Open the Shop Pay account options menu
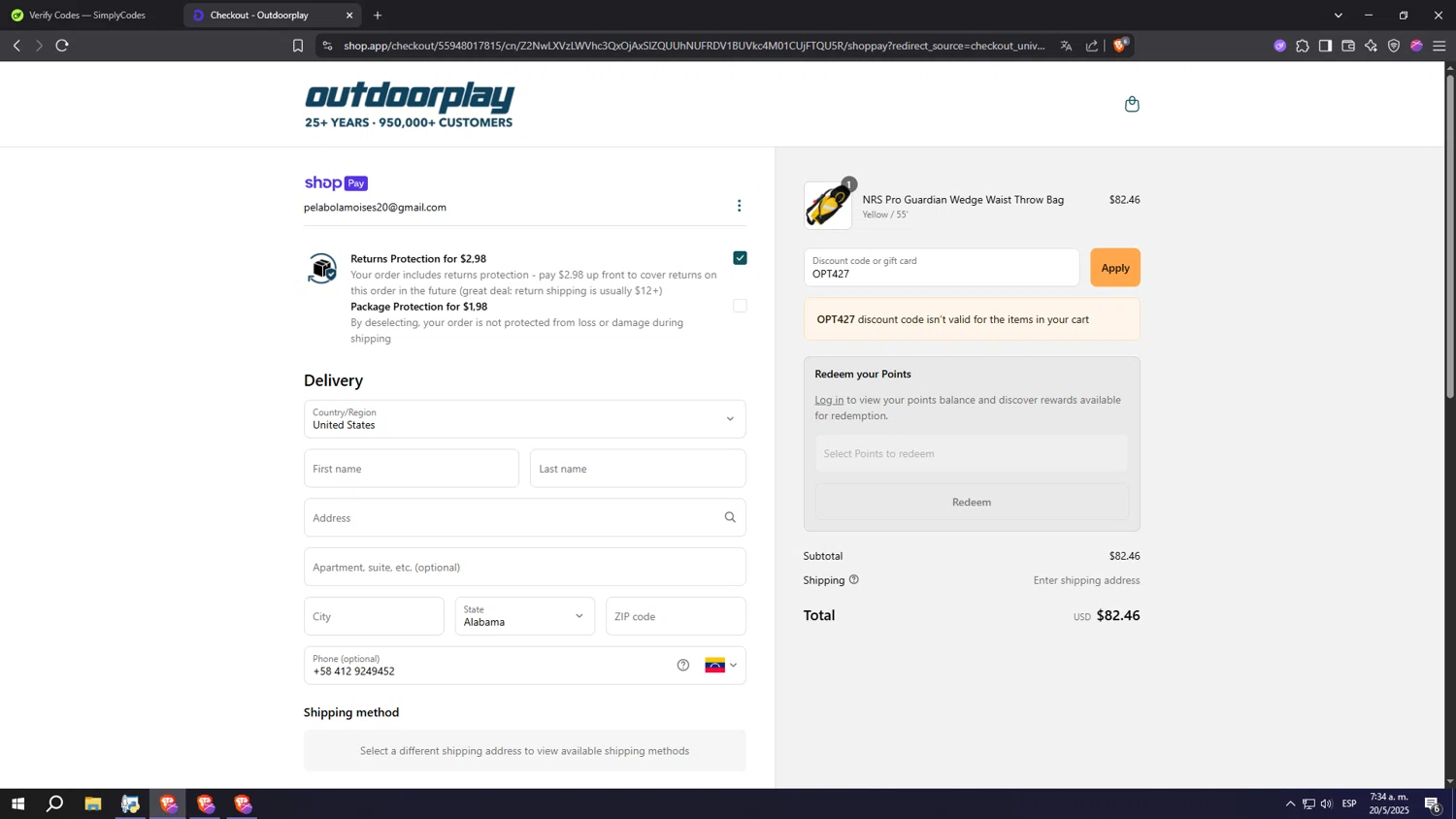 coord(739,206)
